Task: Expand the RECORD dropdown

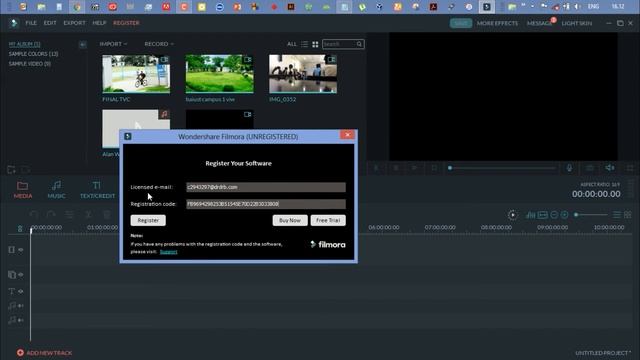Action: click(x=159, y=44)
